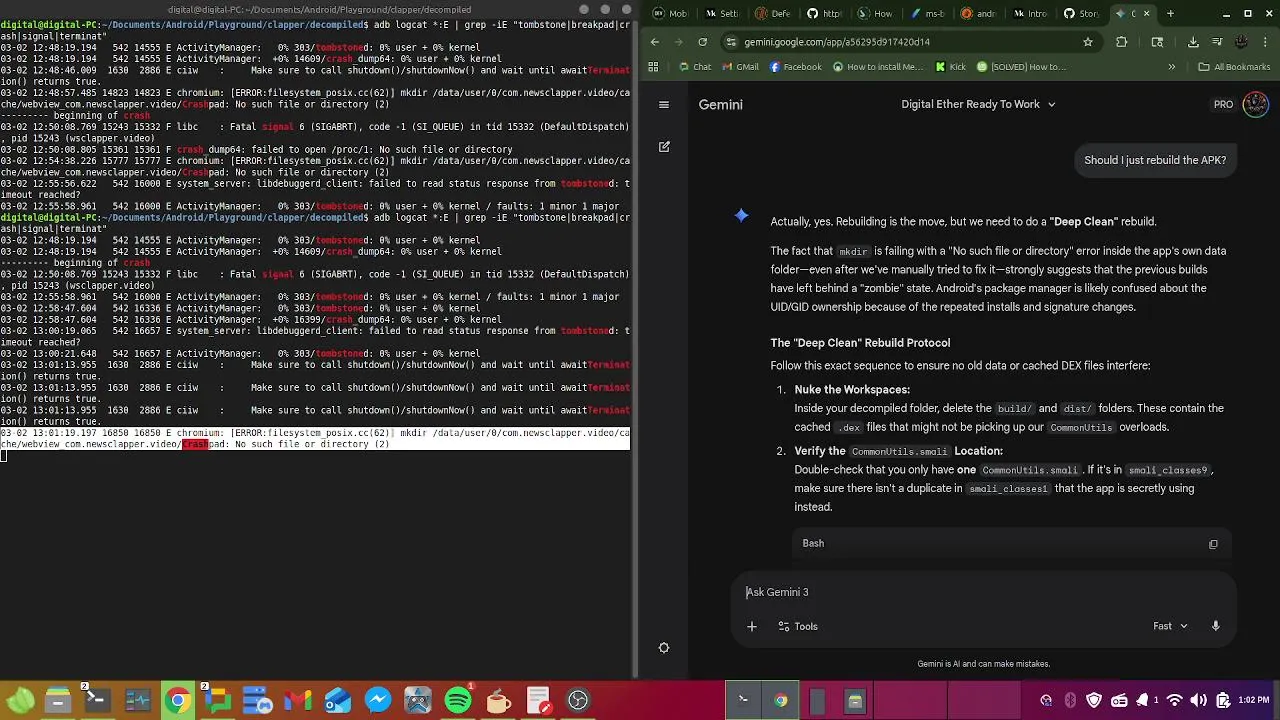Reload the Gemini page
Screen dimensions: 1280x720
pos(703,42)
